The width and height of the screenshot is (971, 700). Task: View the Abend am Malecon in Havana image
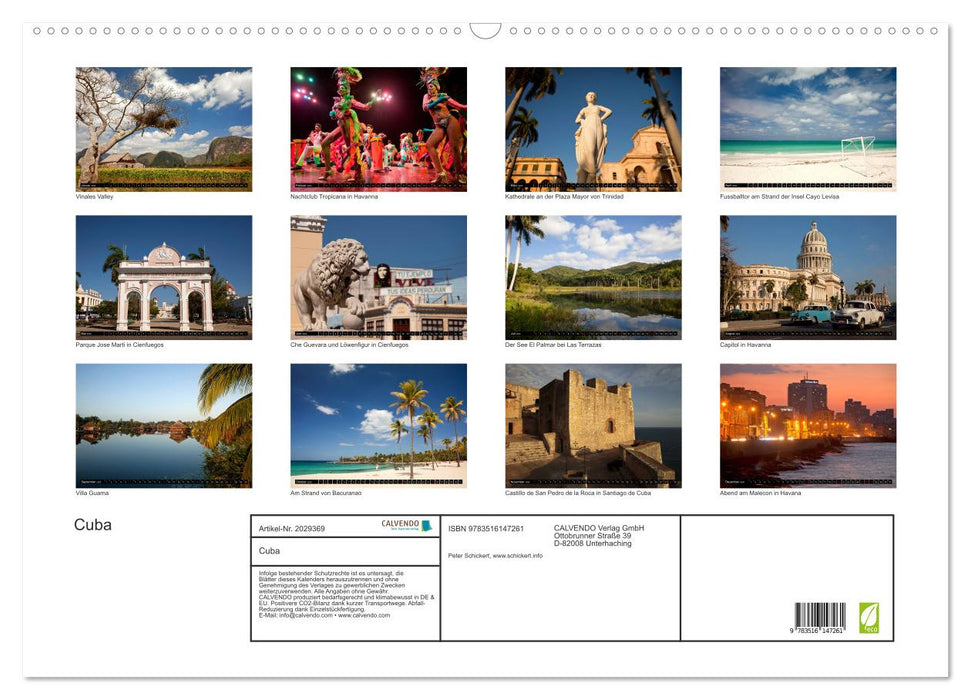coord(807,425)
